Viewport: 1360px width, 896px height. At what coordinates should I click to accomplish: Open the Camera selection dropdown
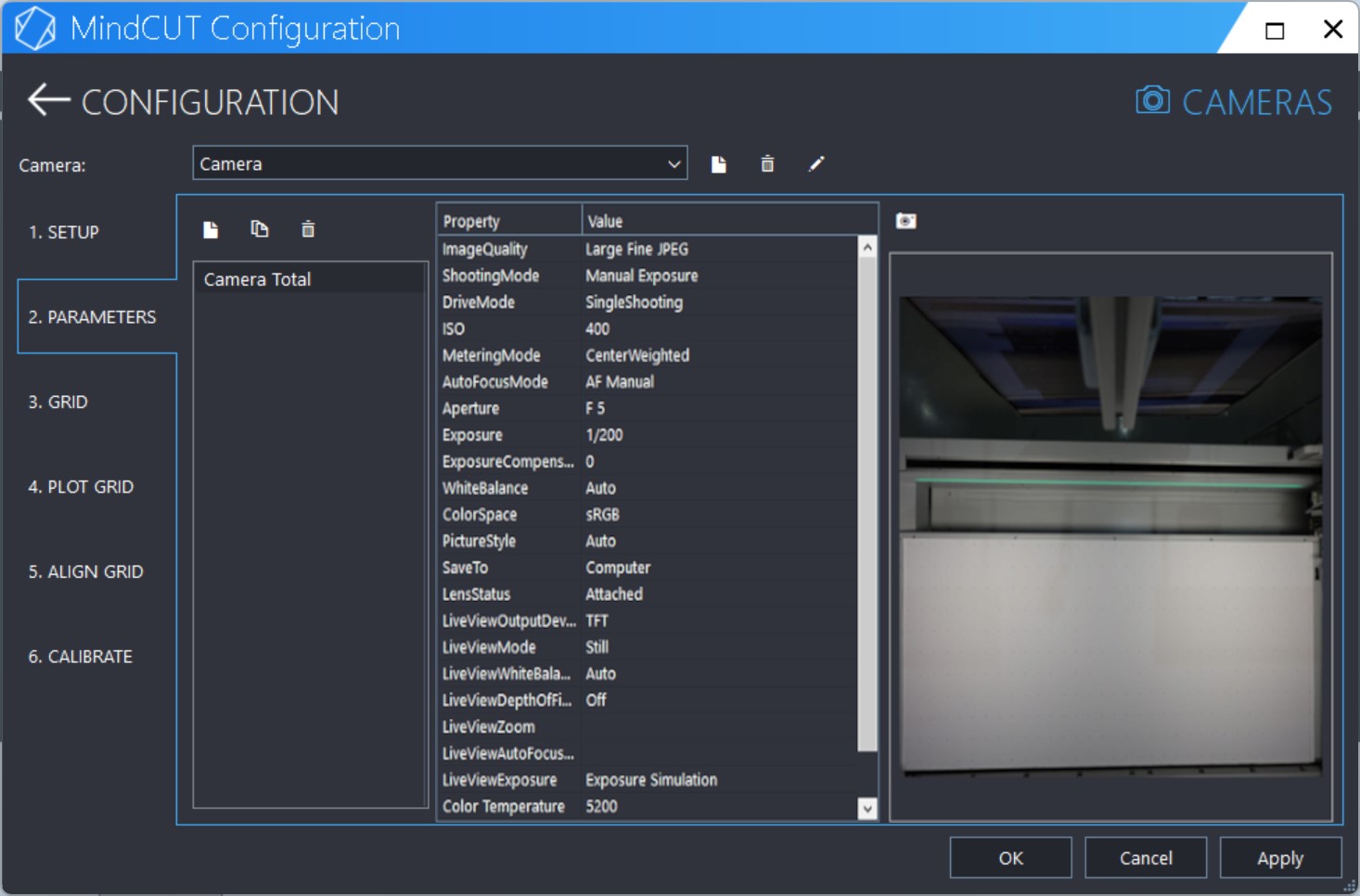click(x=674, y=163)
